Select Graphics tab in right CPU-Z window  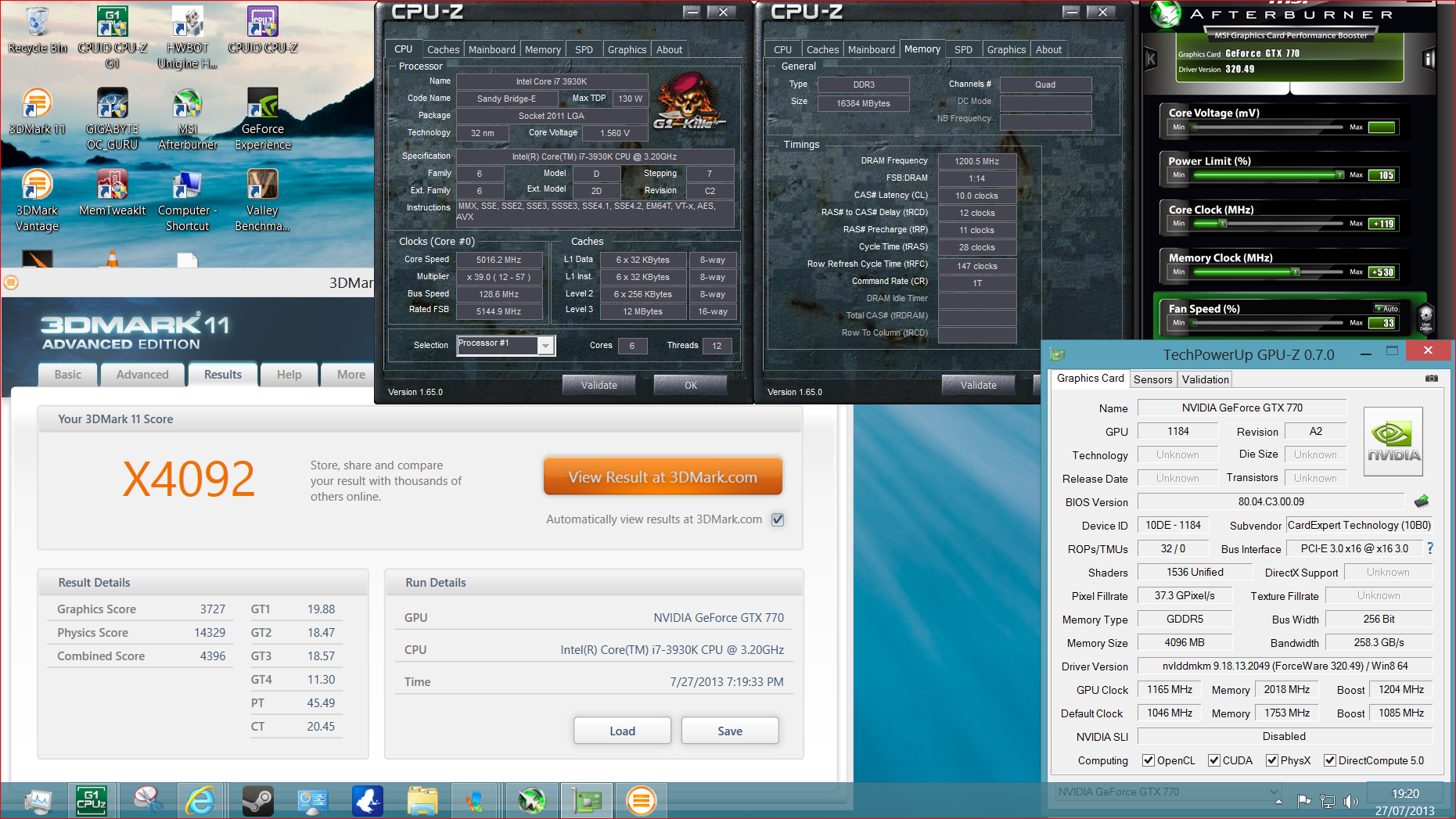(x=1006, y=49)
